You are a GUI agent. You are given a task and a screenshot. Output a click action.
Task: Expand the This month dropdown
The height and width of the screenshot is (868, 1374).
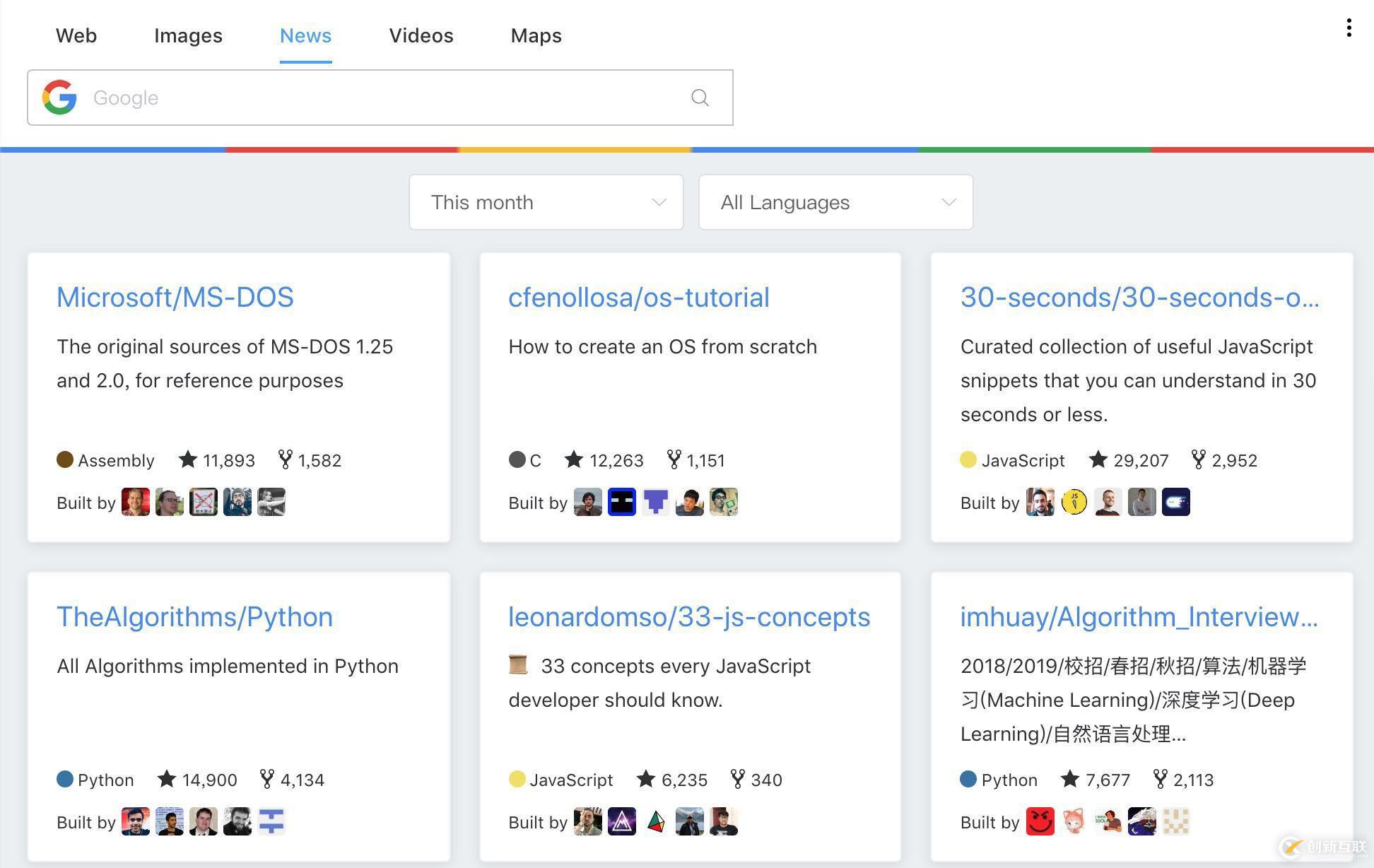coord(546,202)
